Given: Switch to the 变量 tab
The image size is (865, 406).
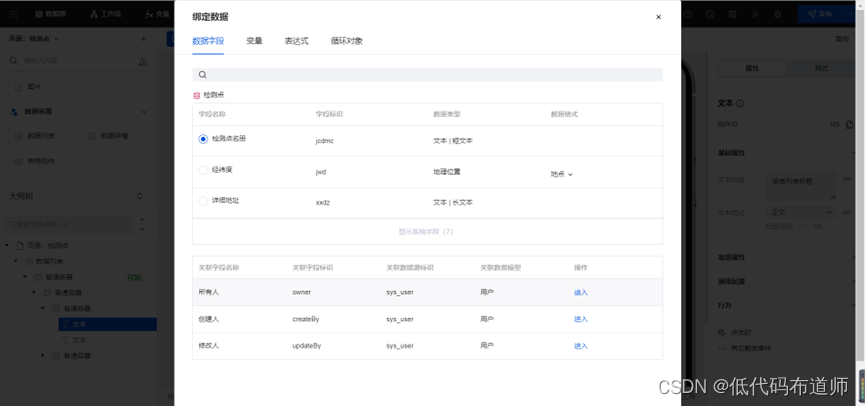Looking at the screenshot, I should pos(254,41).
